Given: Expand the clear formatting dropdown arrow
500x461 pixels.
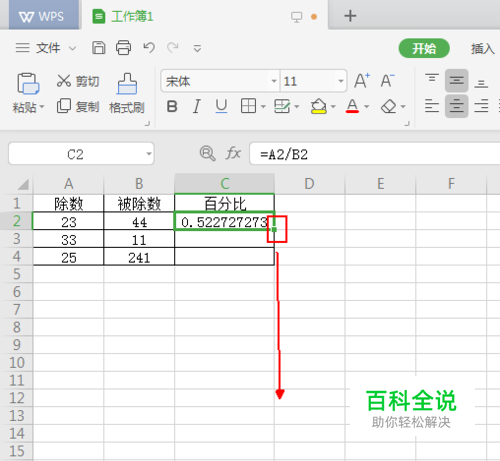Looking at the screenshot, I should 403,107.
